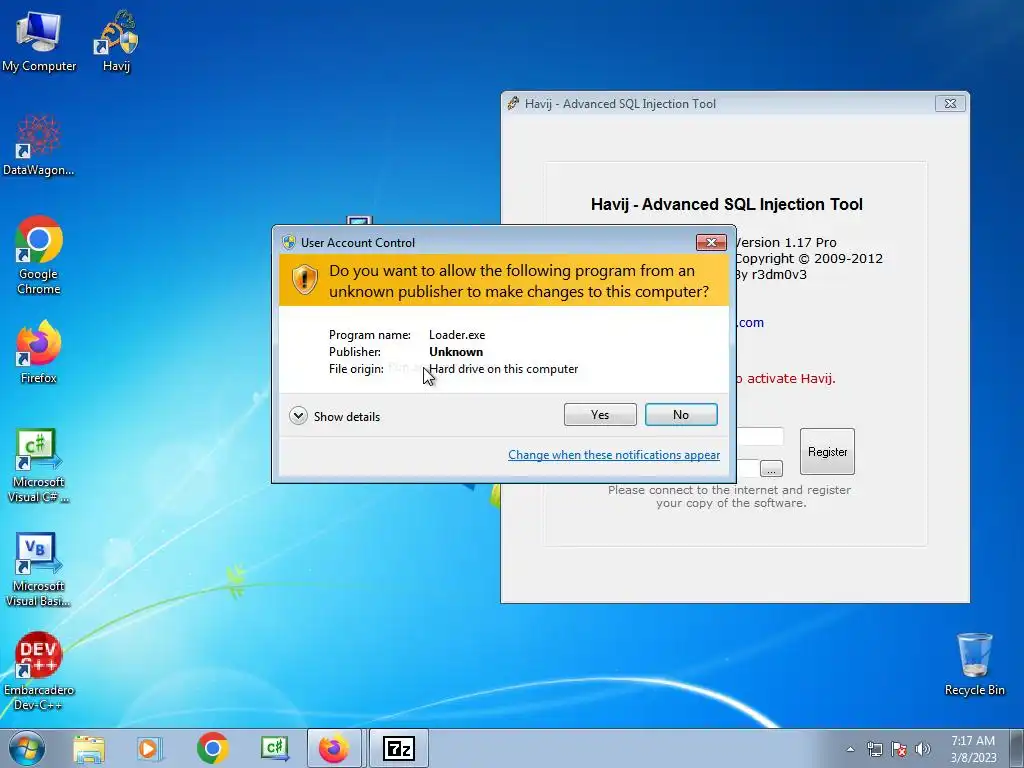
Task: Select the Recycle Bin icon
Action: (974, 664)
